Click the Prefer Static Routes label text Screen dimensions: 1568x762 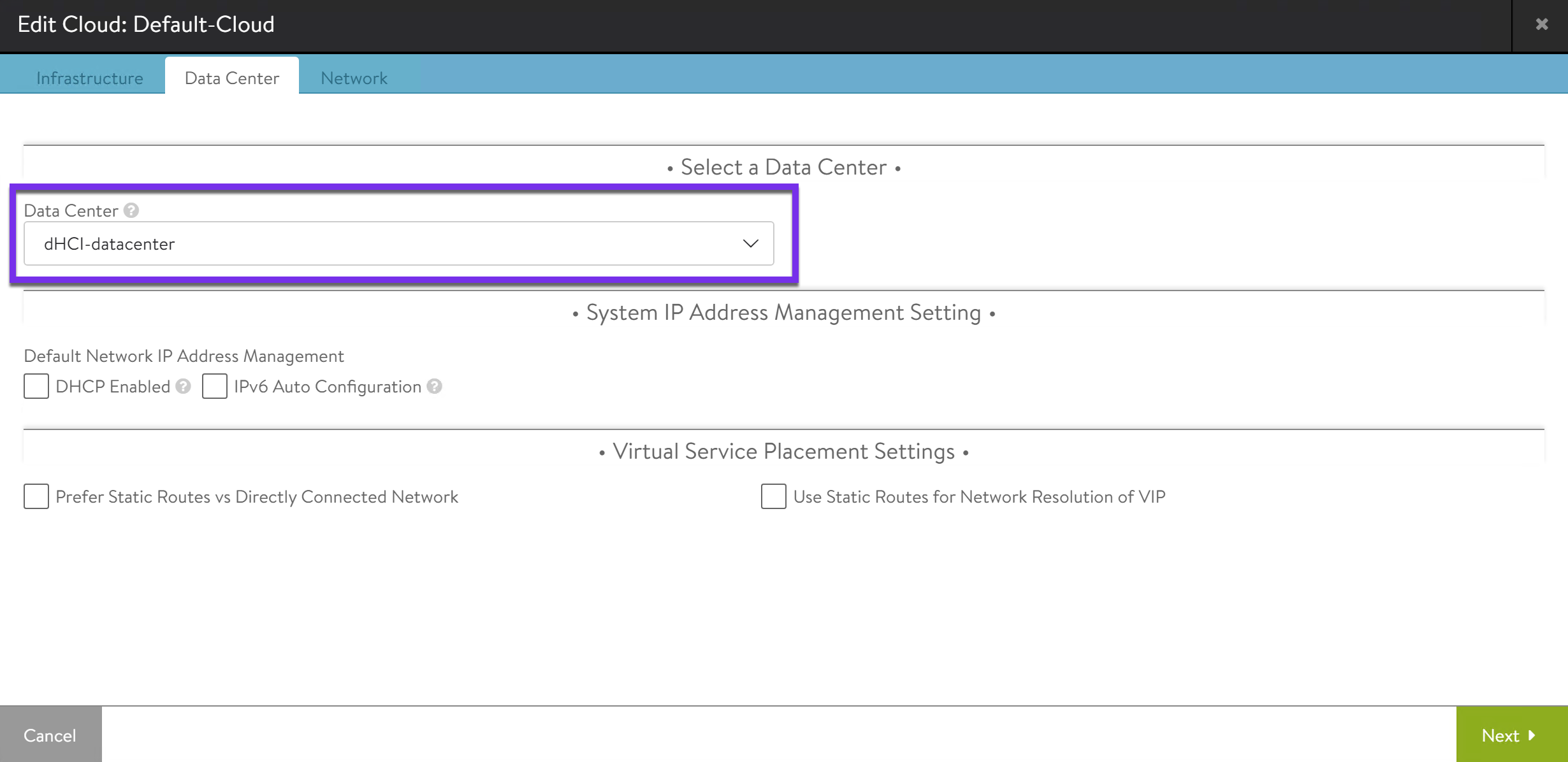click(x=257, y=496)
